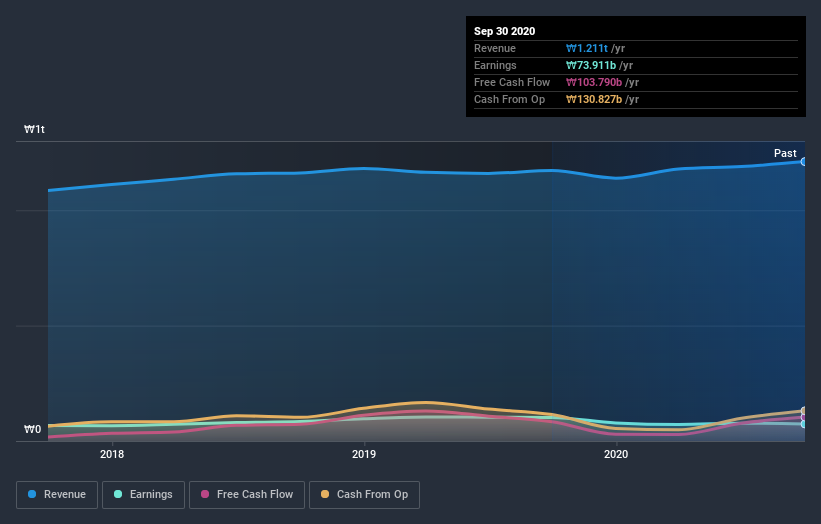This screenshot has height=524, width=821.
Task: Click the 2020 x-axis label
Action: [616, 454]
